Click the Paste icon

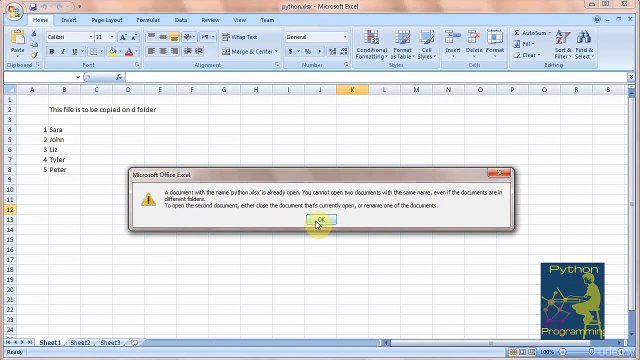18,38
